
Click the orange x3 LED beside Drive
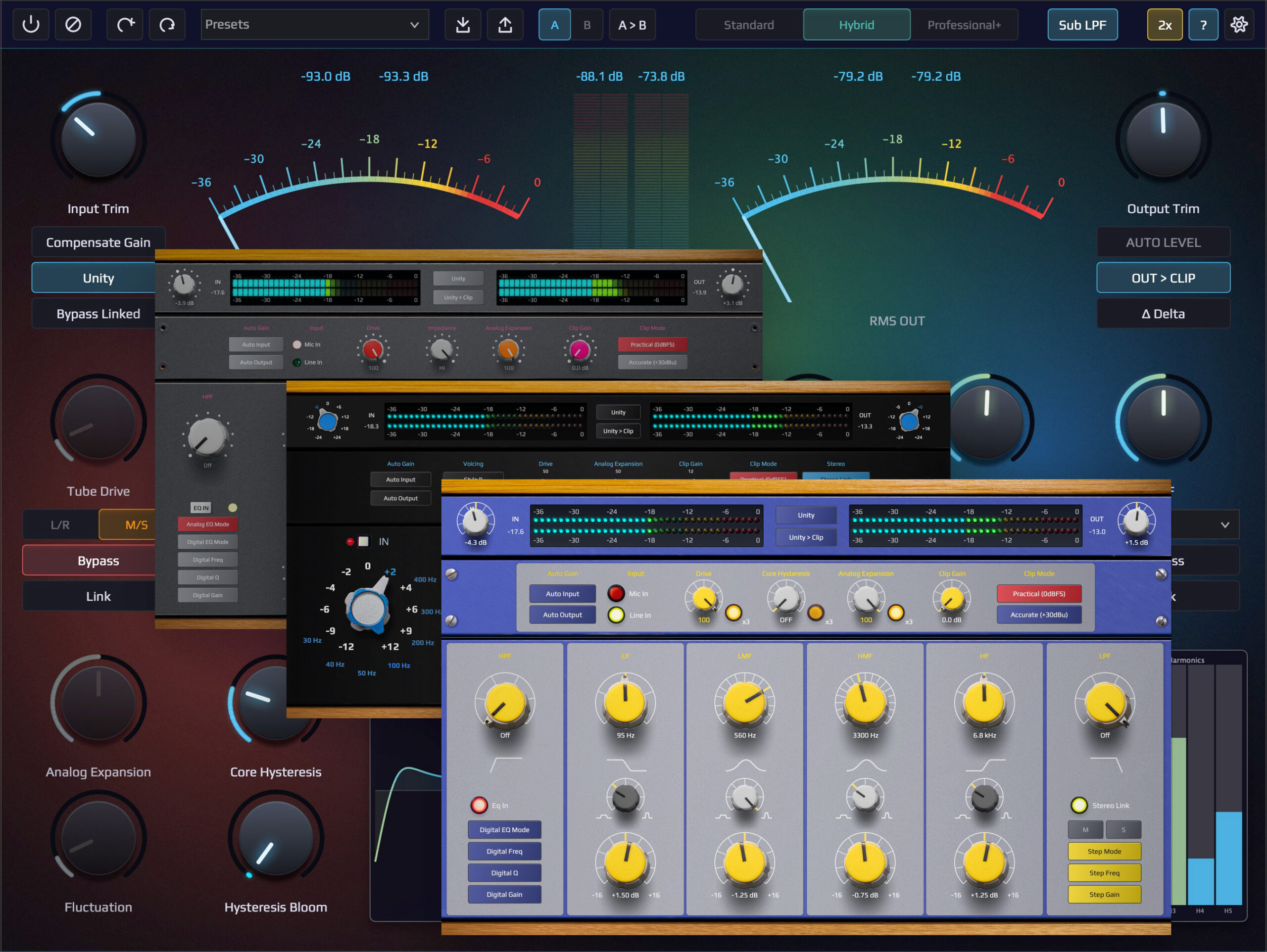[734, 613]
